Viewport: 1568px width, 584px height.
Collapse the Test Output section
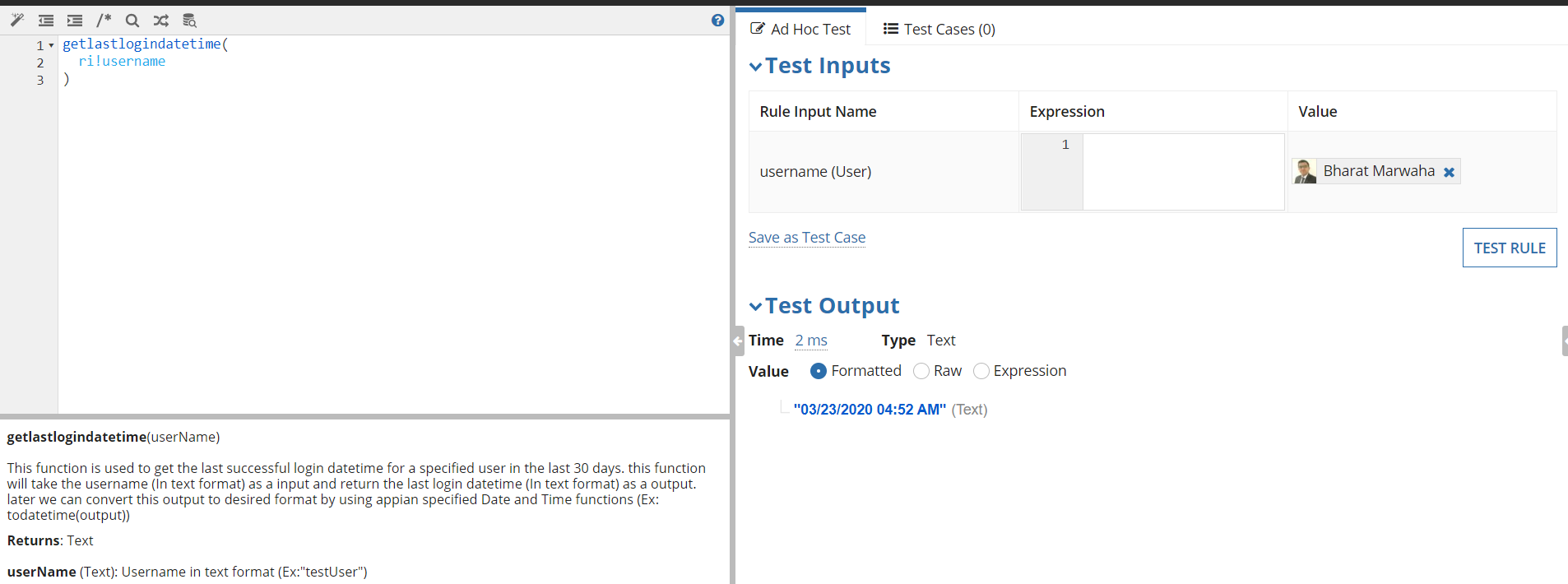point(755,307)
